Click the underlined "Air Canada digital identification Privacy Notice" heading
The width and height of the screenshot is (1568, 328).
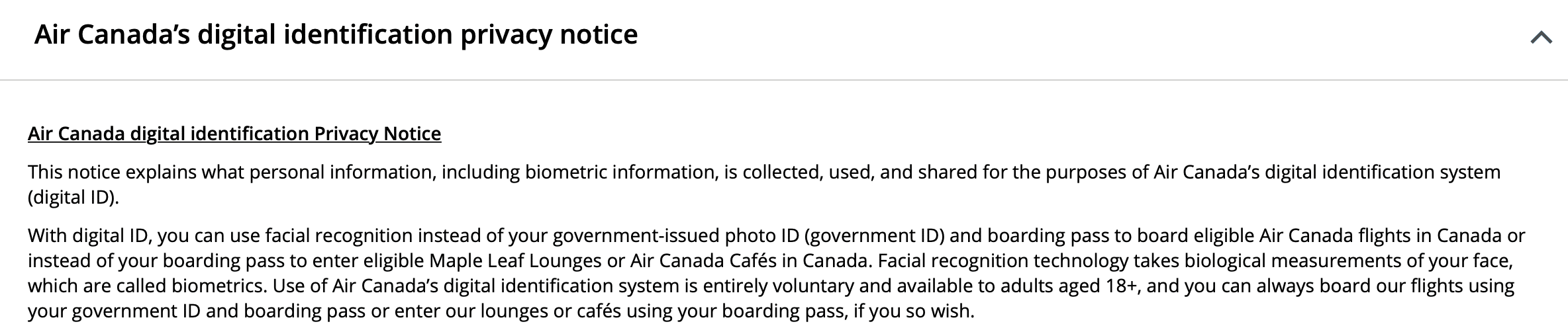[234, 134]
